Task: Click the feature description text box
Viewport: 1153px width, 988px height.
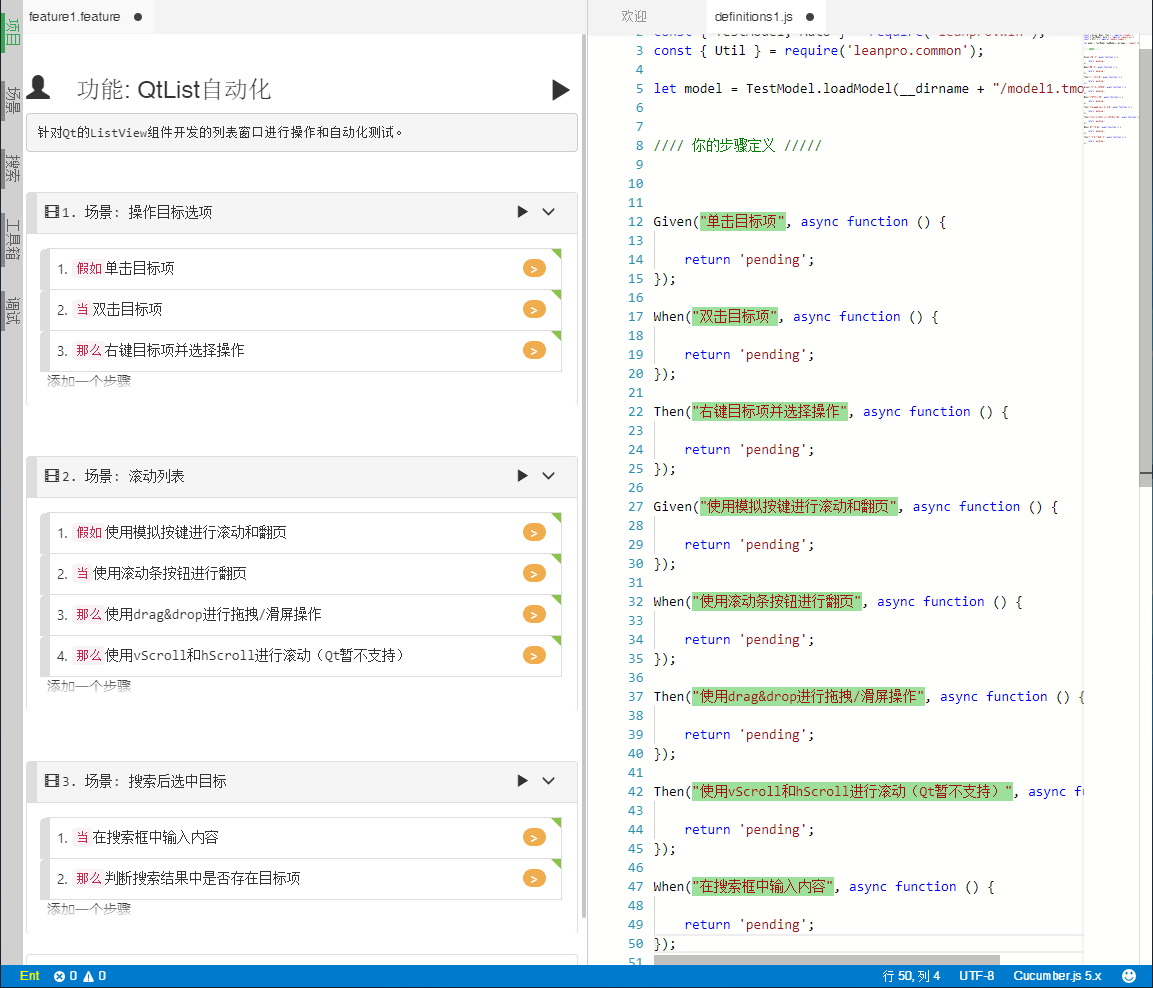Action: (301, 132)
